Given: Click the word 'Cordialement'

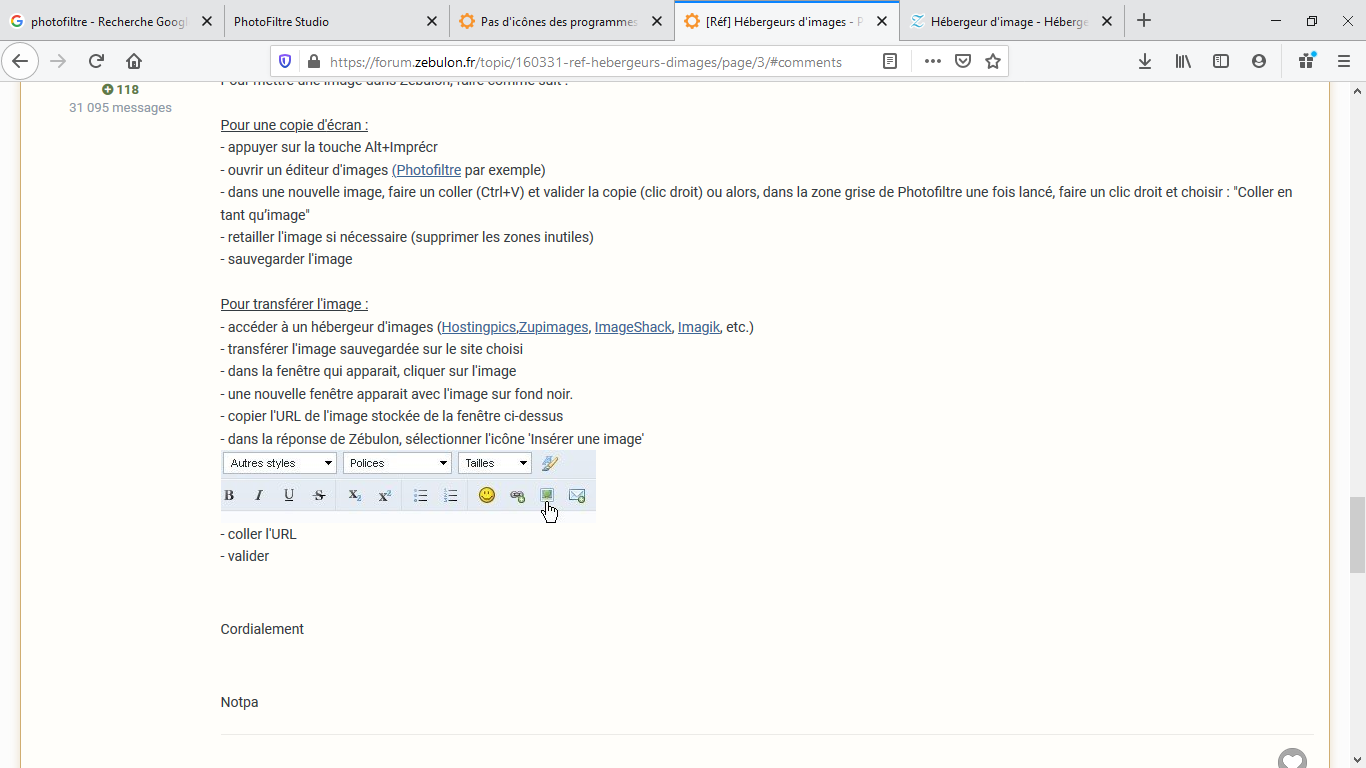Looking at the screenshot, I should coord(262,629).
